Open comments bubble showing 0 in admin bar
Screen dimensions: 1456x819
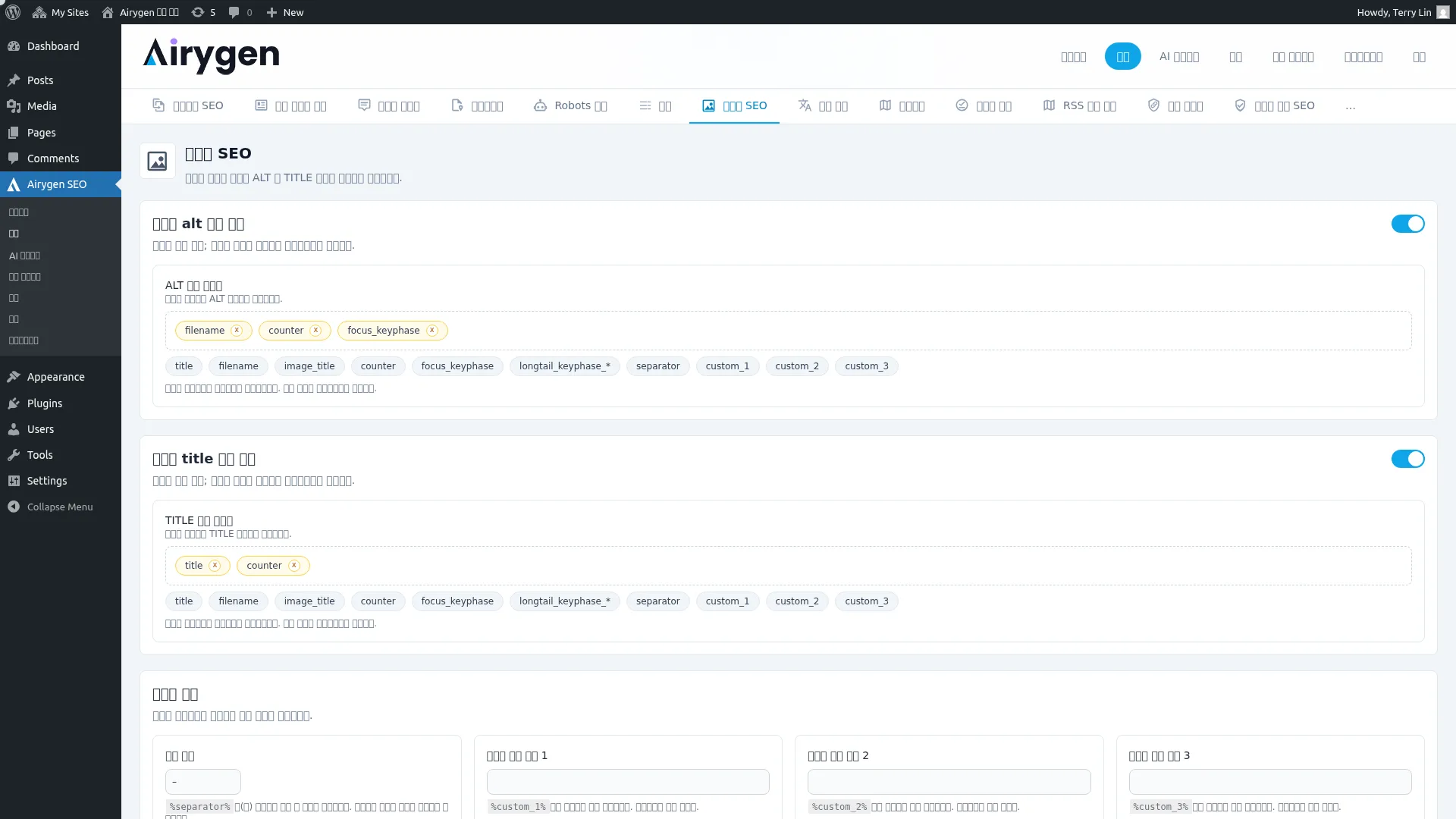(x=240, y=12)
